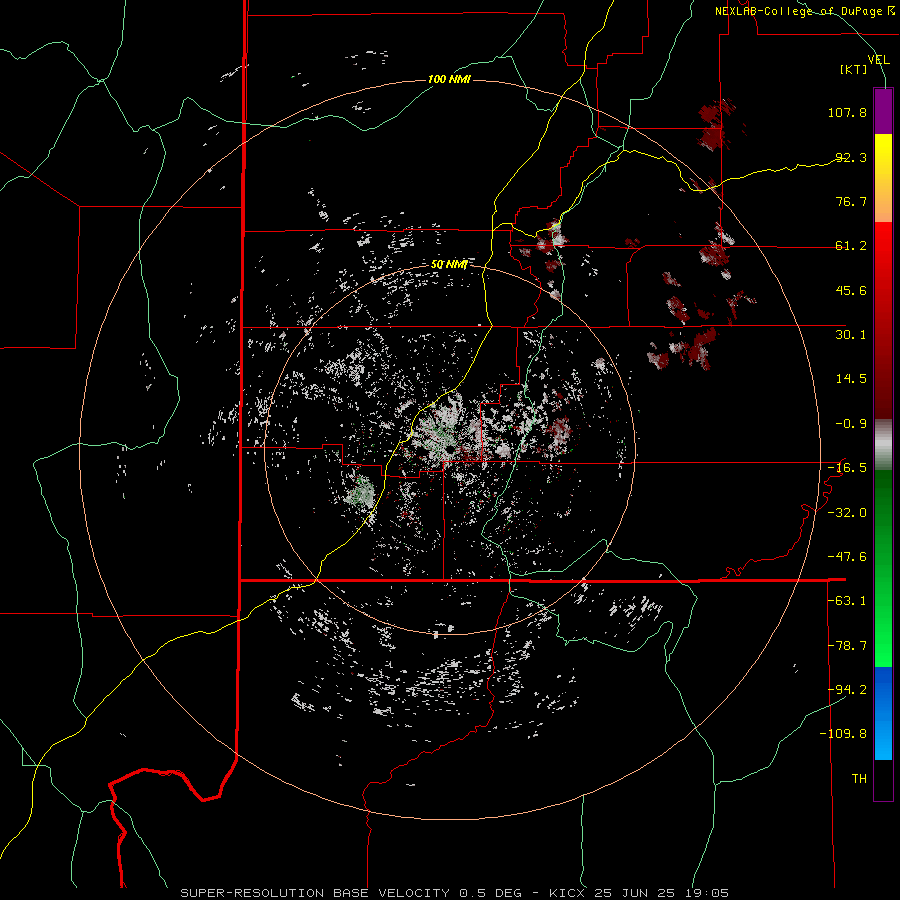Click the 61.2 velocity scale value
The height and width of the screenshot is (900, 900).
pos(851,246)
